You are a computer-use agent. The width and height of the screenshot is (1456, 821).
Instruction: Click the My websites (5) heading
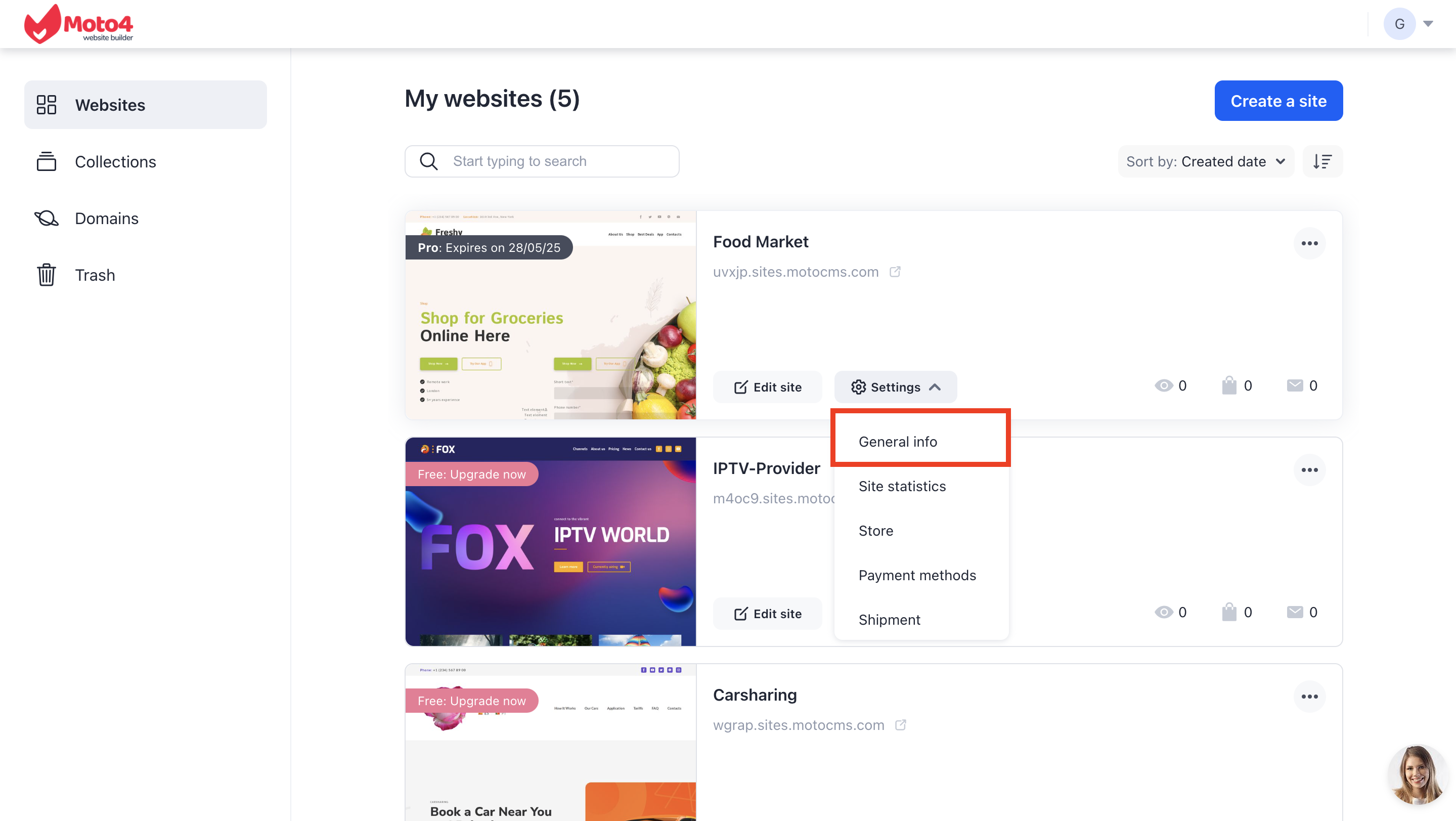tap(492, 99)
